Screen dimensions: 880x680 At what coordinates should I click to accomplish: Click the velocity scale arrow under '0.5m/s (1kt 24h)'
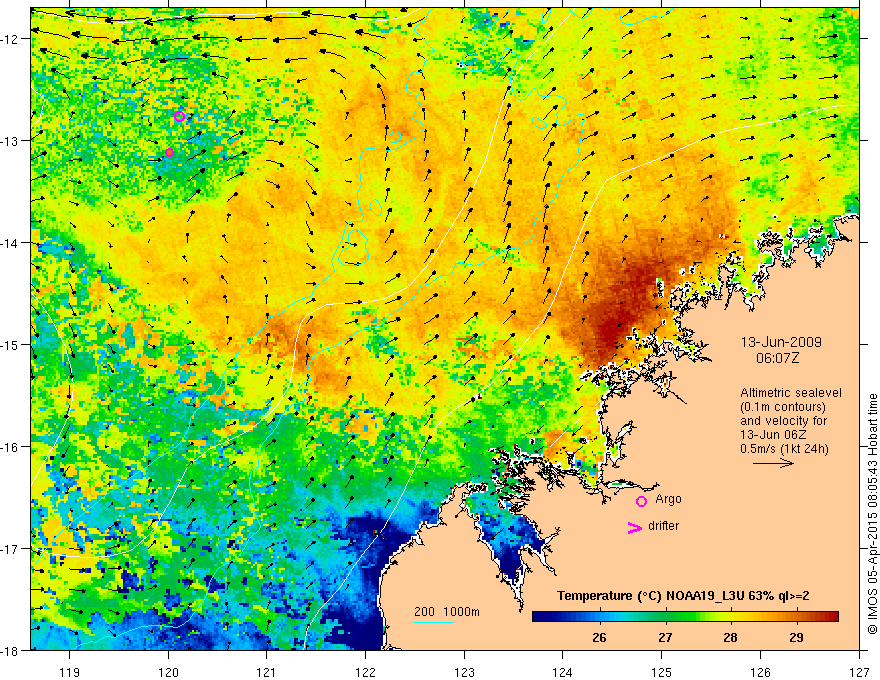pos(773,463)
